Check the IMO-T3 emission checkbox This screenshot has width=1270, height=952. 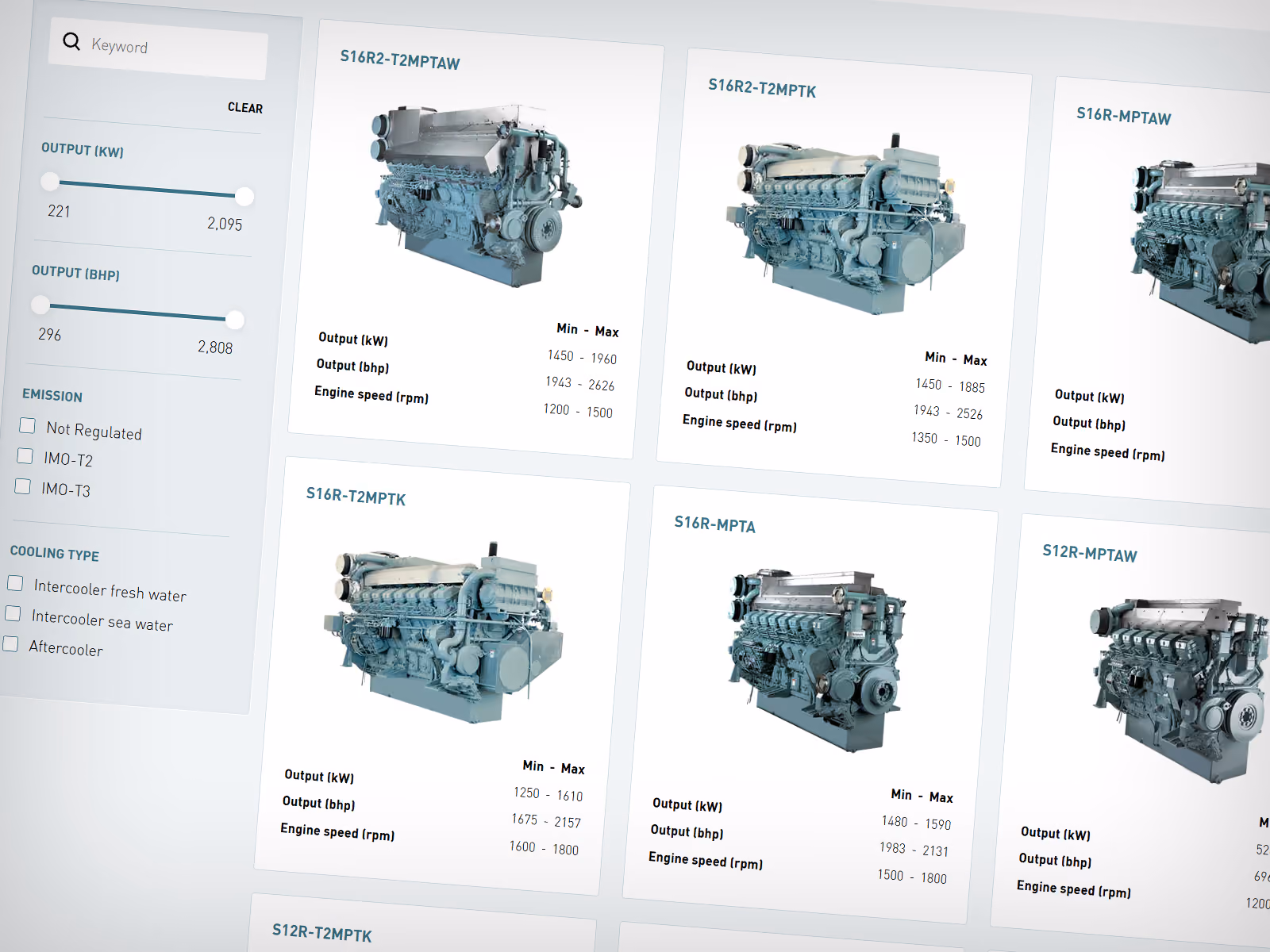(x=23, y=486)
